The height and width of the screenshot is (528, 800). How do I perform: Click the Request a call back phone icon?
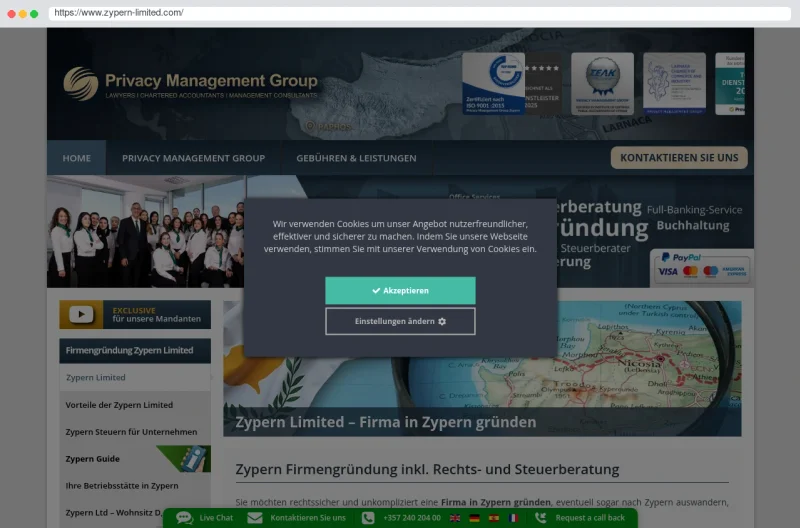click(x=540, y=518)
